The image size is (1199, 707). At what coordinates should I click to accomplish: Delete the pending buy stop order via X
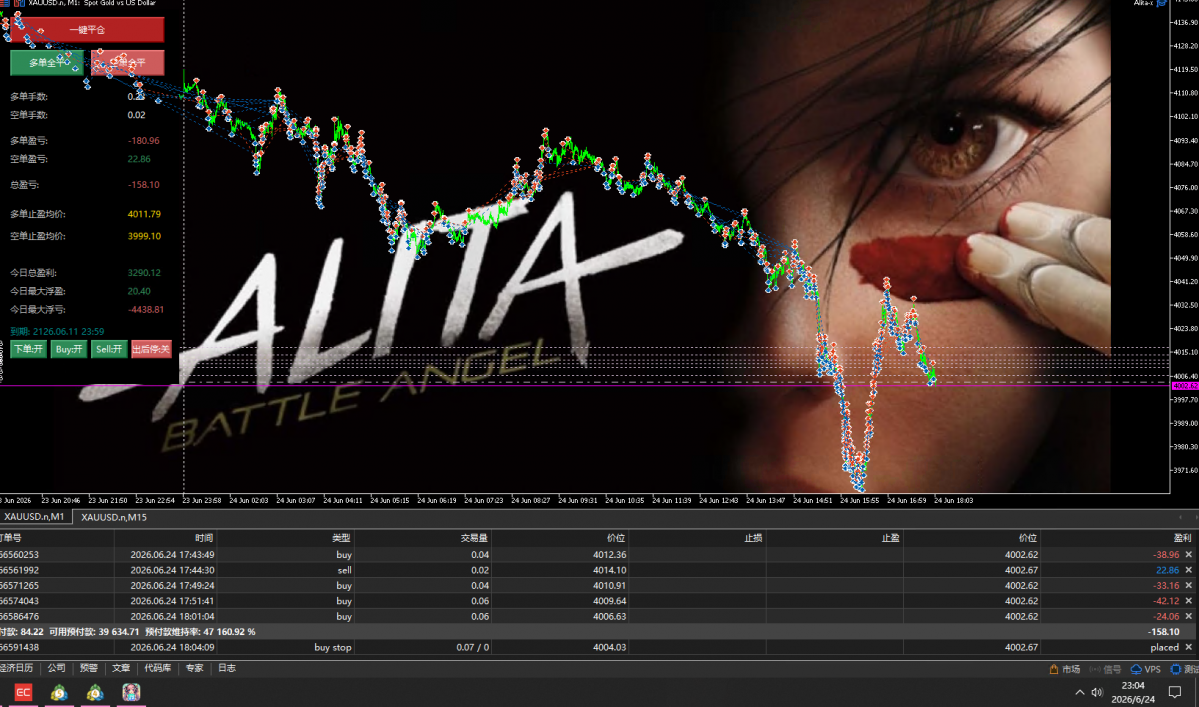[x=1188, y=647]
